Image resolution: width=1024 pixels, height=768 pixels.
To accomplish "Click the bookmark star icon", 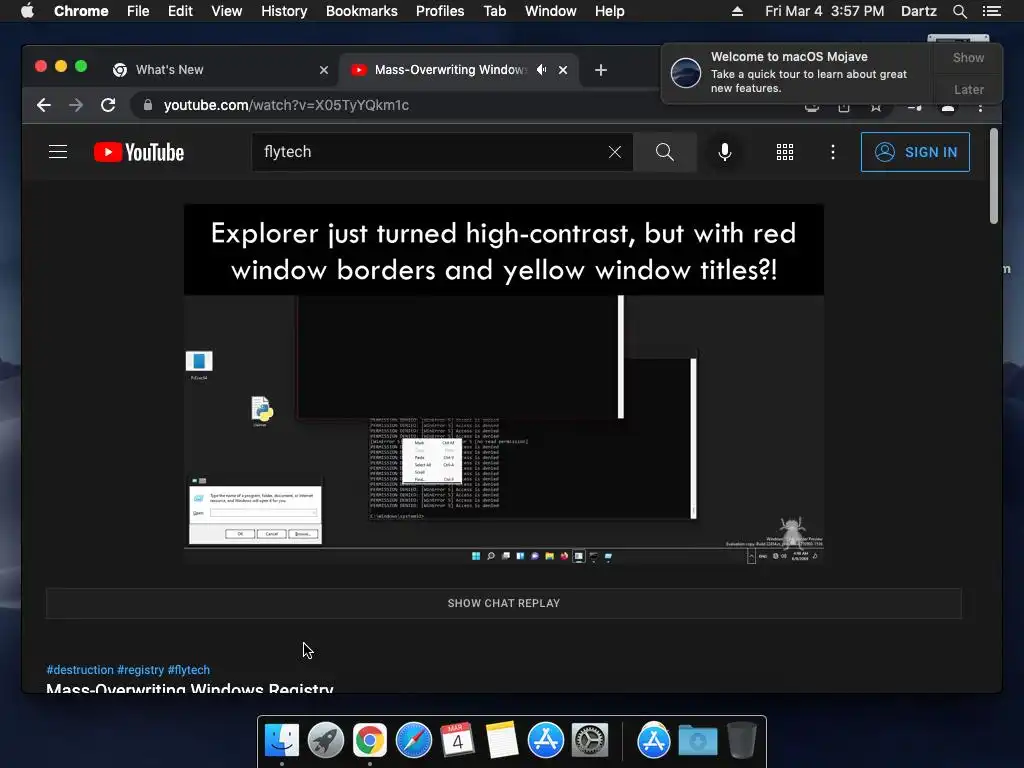I will pos(876,108).
